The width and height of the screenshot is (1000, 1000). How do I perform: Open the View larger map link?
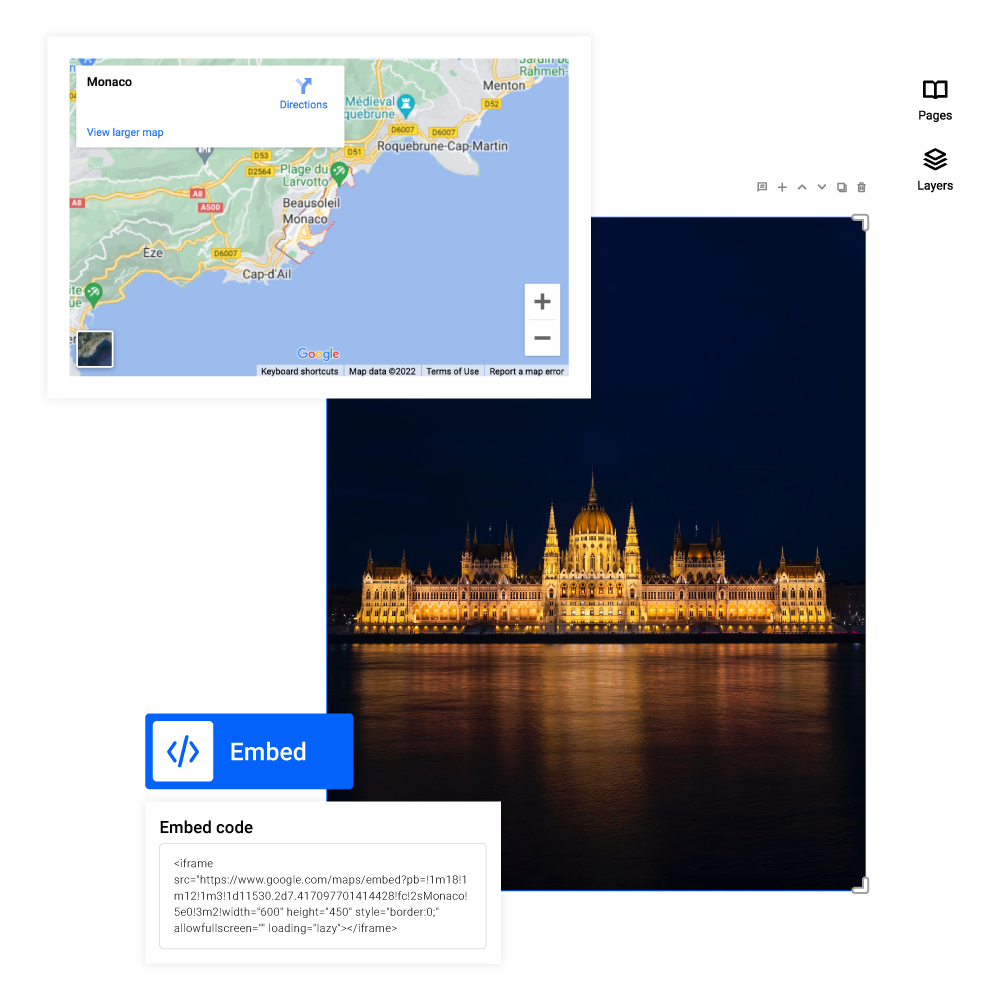(x=124, y=132)
